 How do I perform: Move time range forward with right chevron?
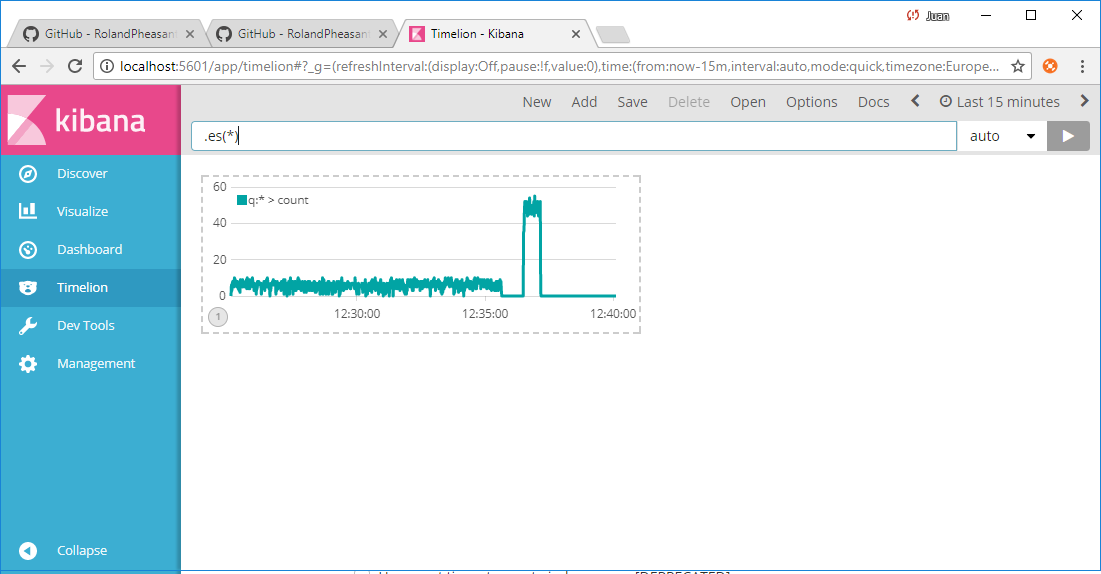pyautogui.click(x=1084, y=101)
